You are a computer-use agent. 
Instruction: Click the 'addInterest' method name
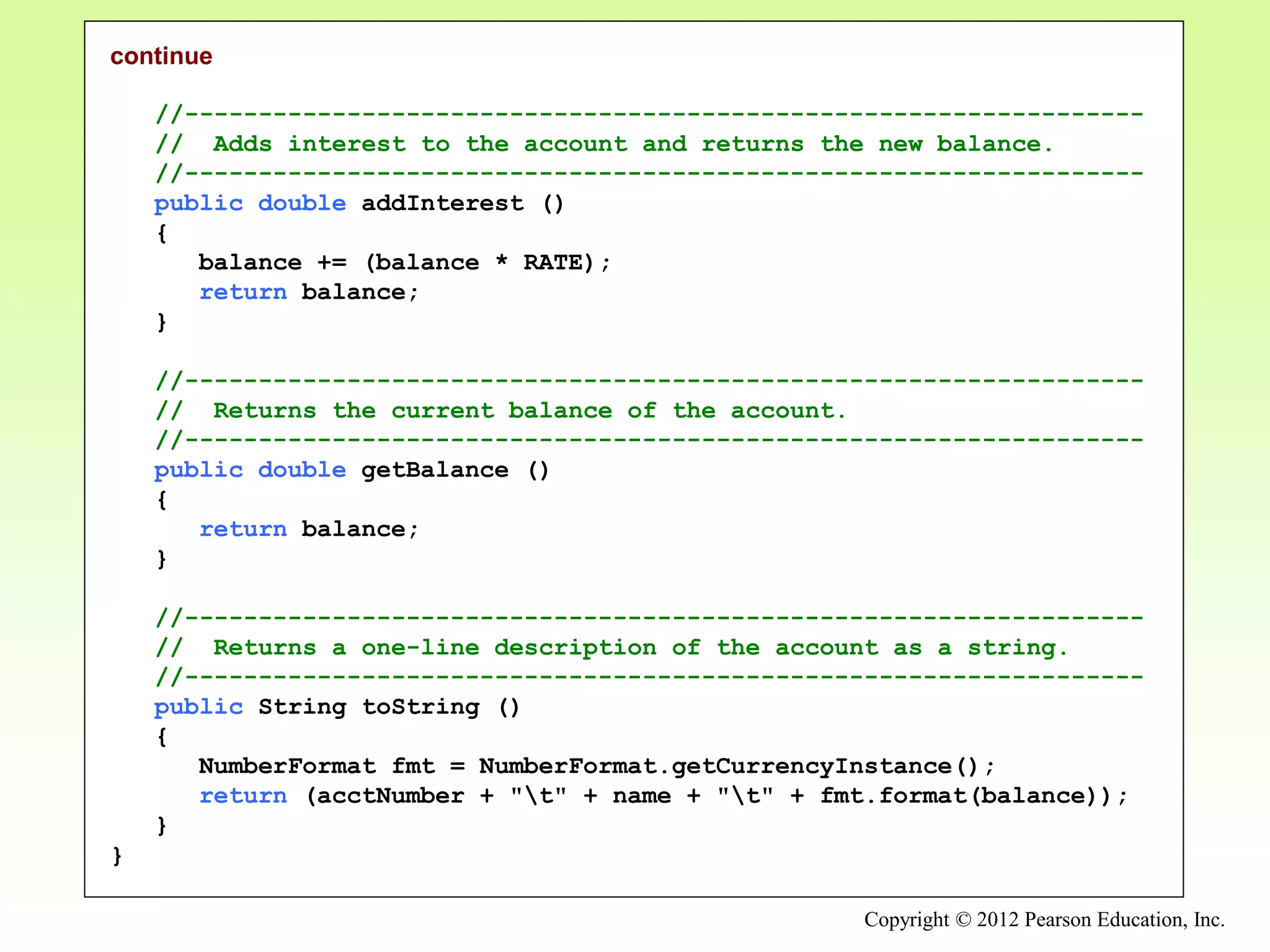pos(442,203)
